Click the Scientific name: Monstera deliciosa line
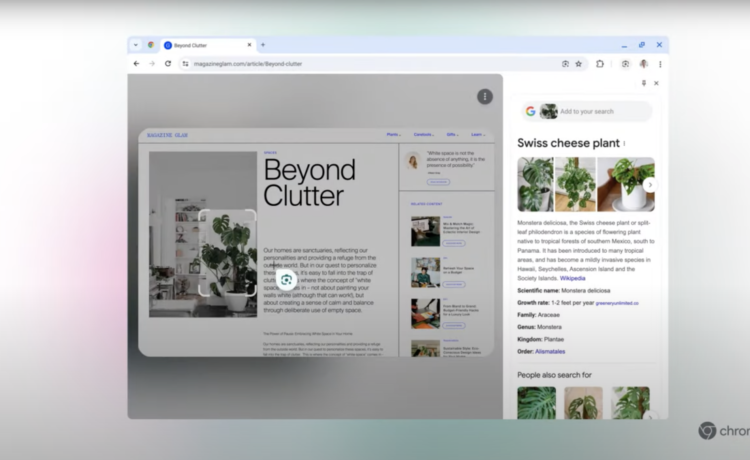The image size is (750, 460). (x=563, y=291)
